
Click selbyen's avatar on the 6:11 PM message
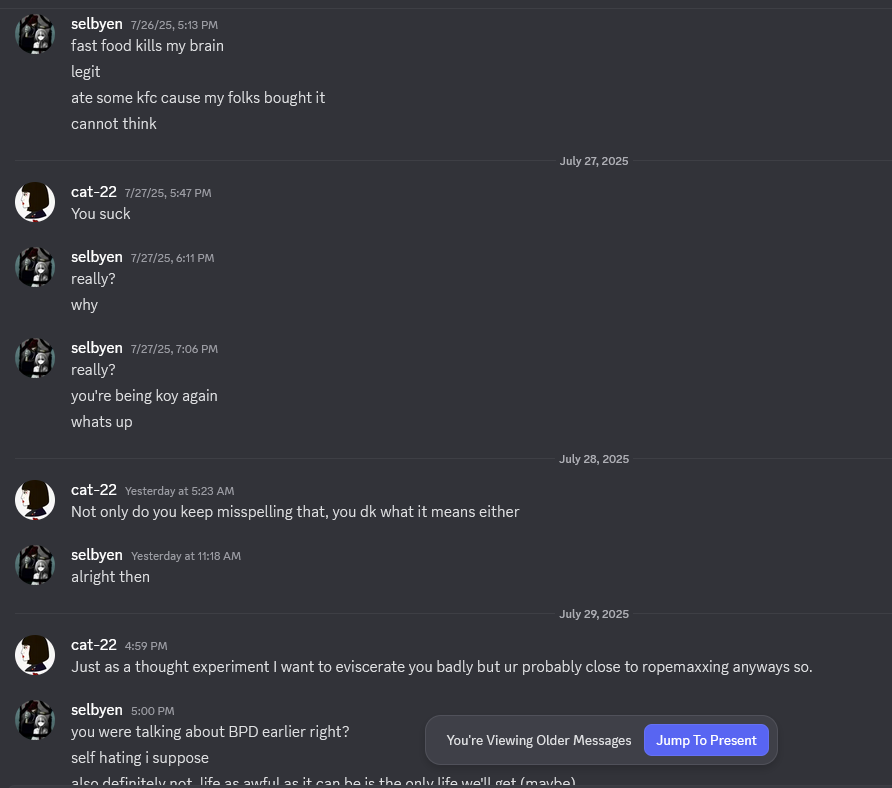tap(35, 267)
